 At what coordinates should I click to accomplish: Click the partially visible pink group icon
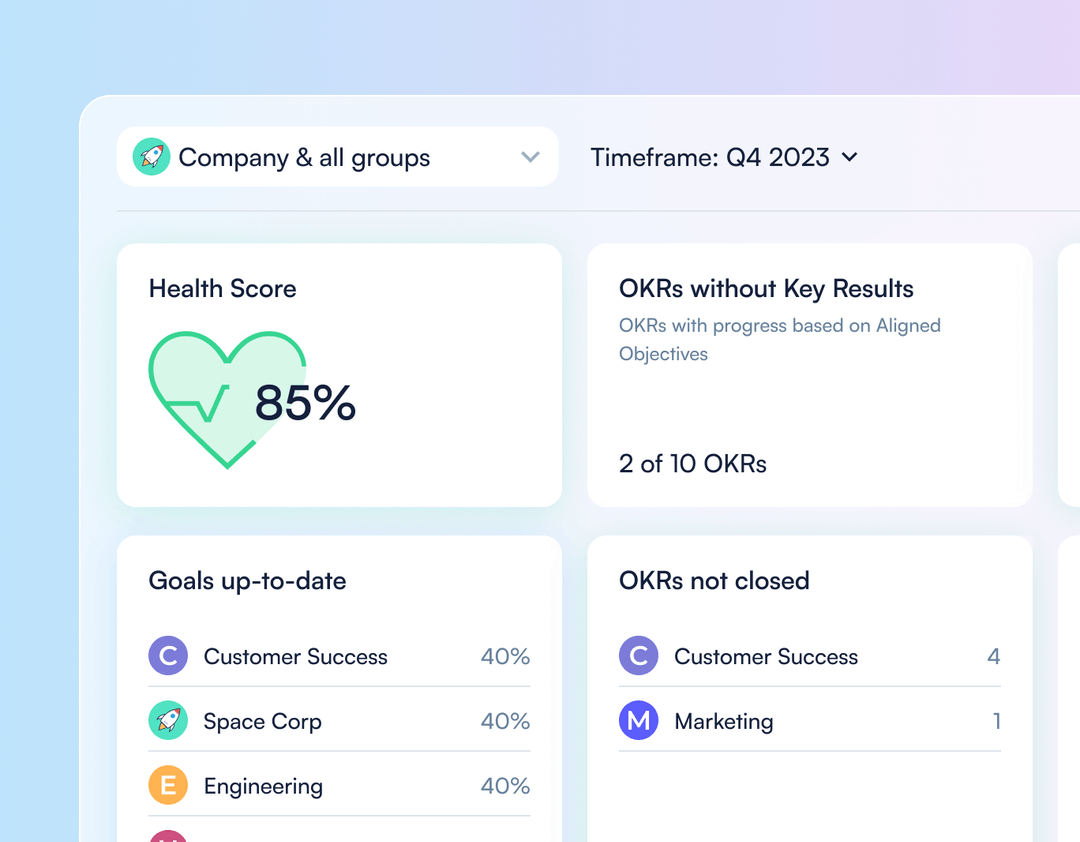[168, 838]
